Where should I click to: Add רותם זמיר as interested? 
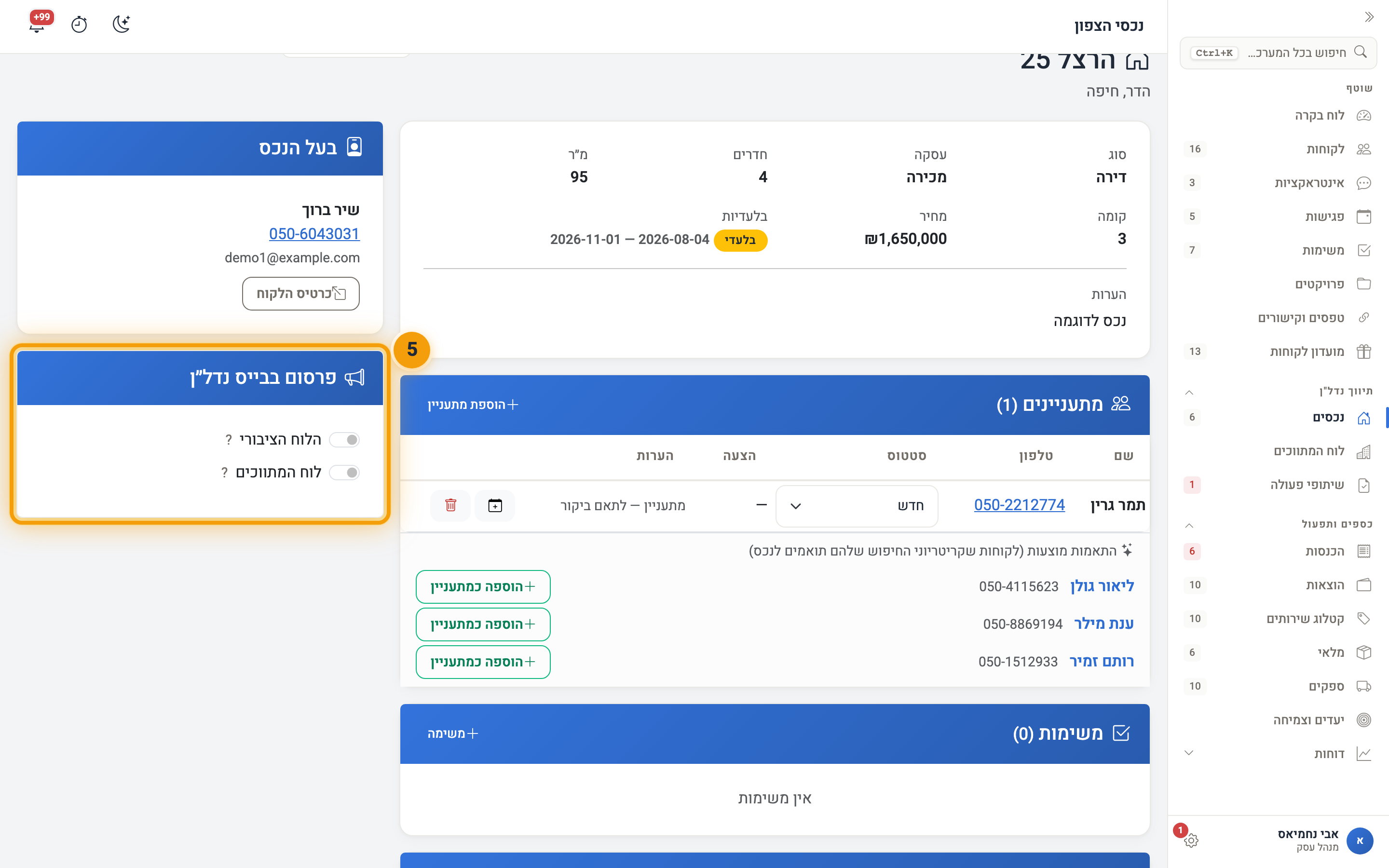tap(483, 662)
